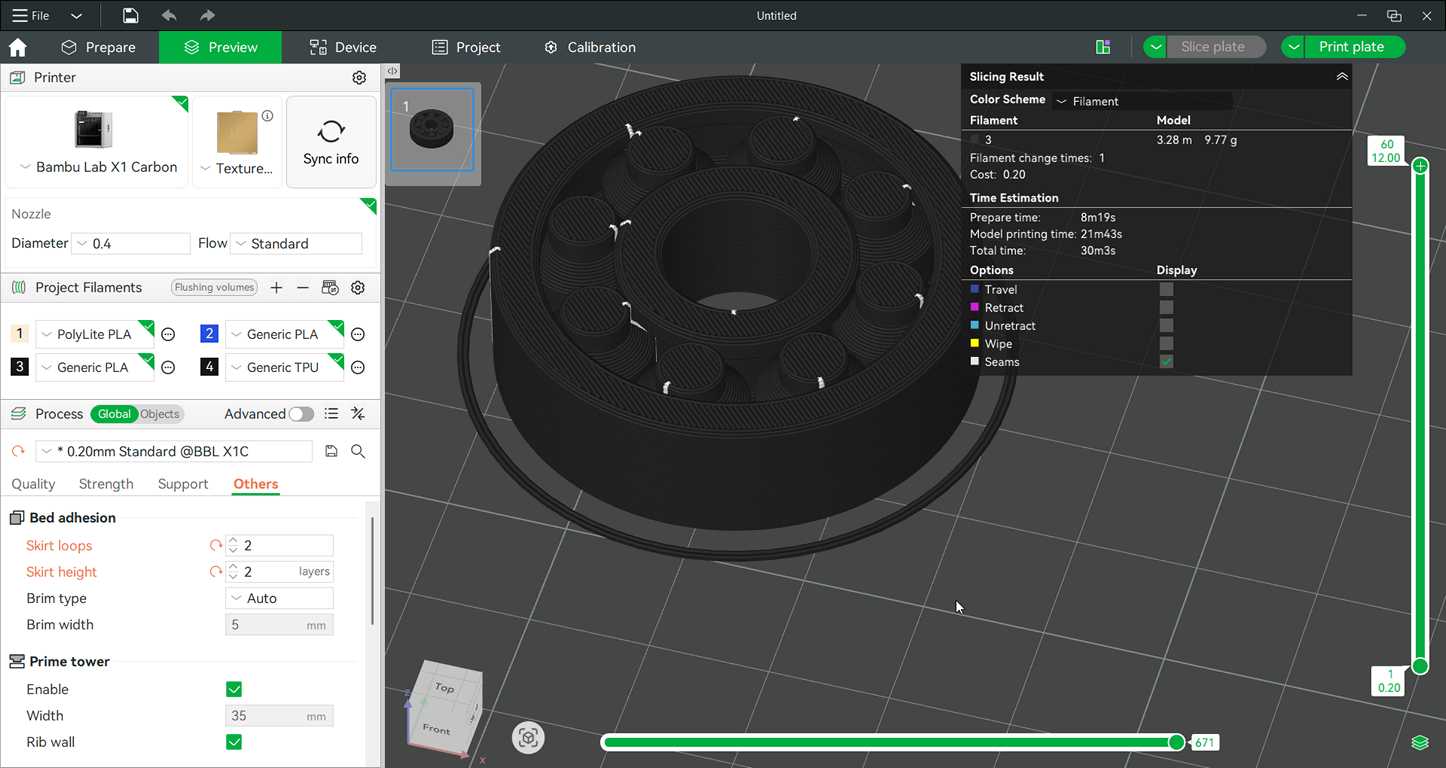
Task: Click the AMS sync filament icon
Action: click(x=330, y=287)
